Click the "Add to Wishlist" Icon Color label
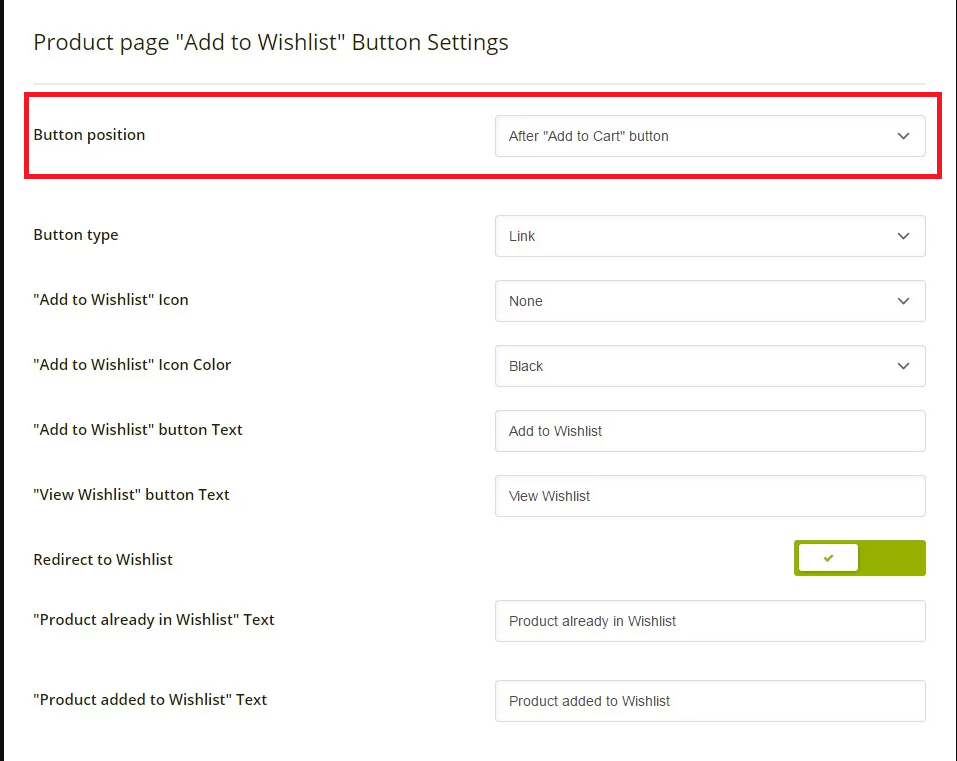 [x=132, y=364]
